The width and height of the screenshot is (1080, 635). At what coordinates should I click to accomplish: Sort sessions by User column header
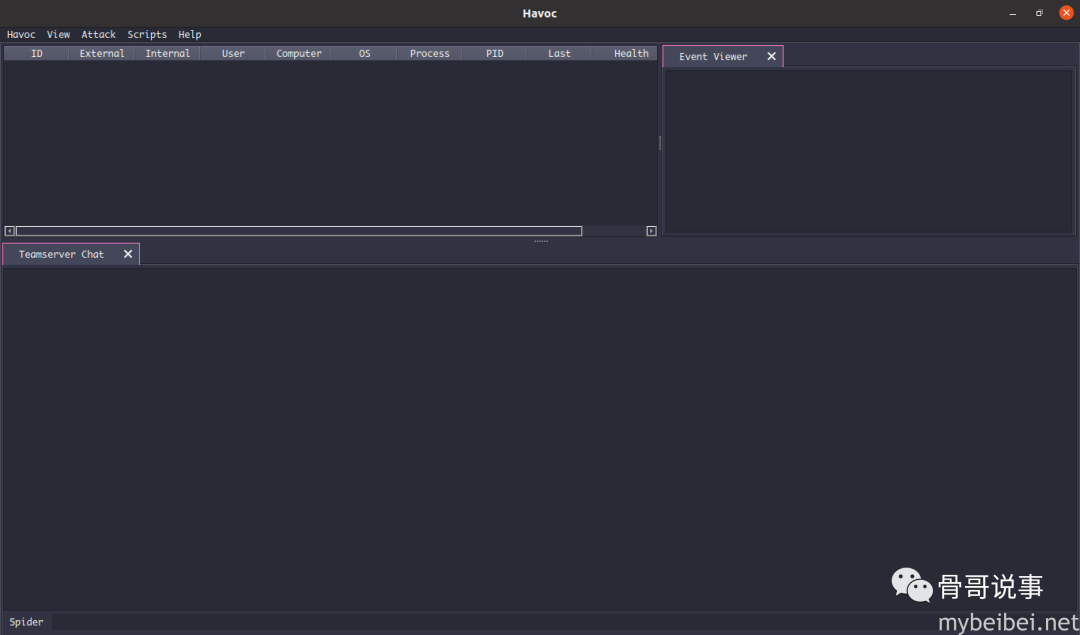click(233, 54)
